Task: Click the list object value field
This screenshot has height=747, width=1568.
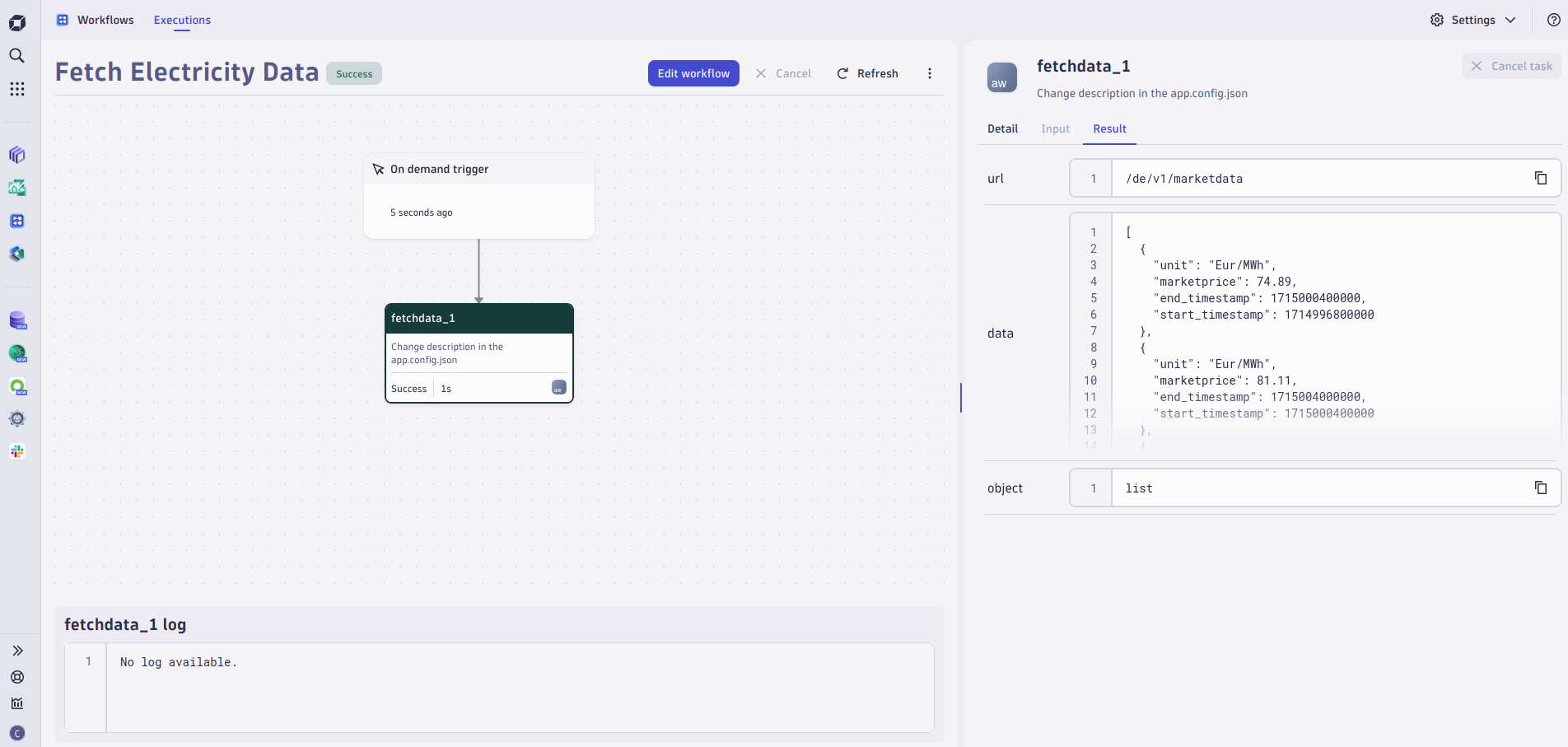Action: [x=1315, y=488]
